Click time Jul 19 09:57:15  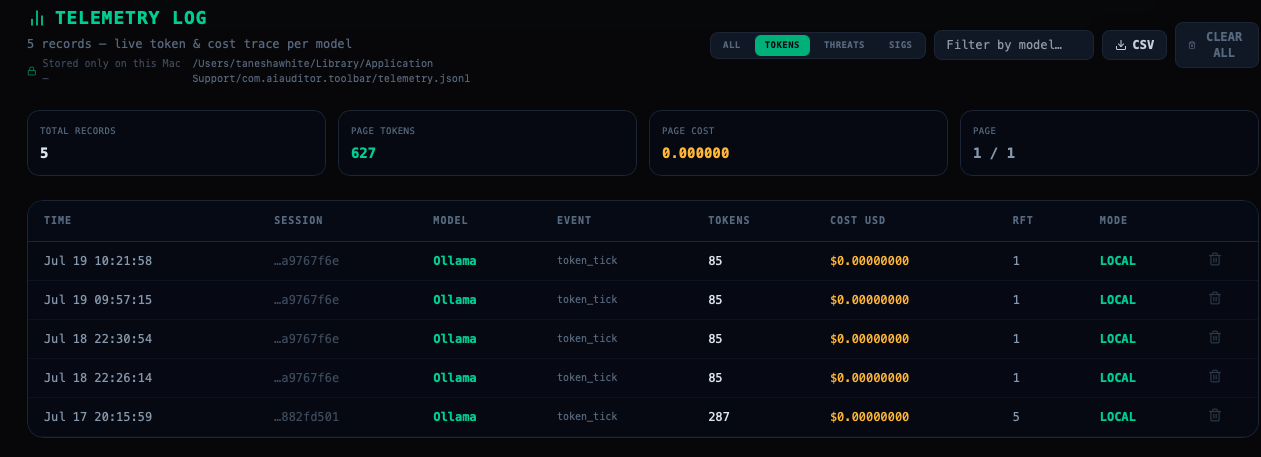[98, 299]
